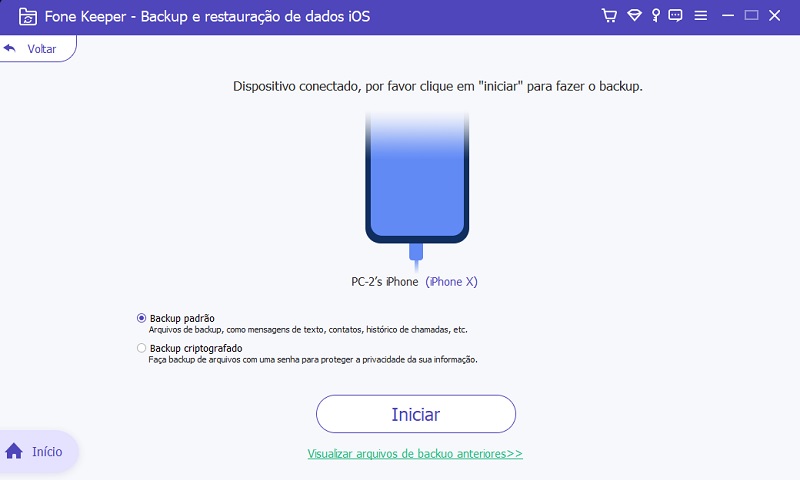Select the Backup criptografado radio button

coord(141,348)
